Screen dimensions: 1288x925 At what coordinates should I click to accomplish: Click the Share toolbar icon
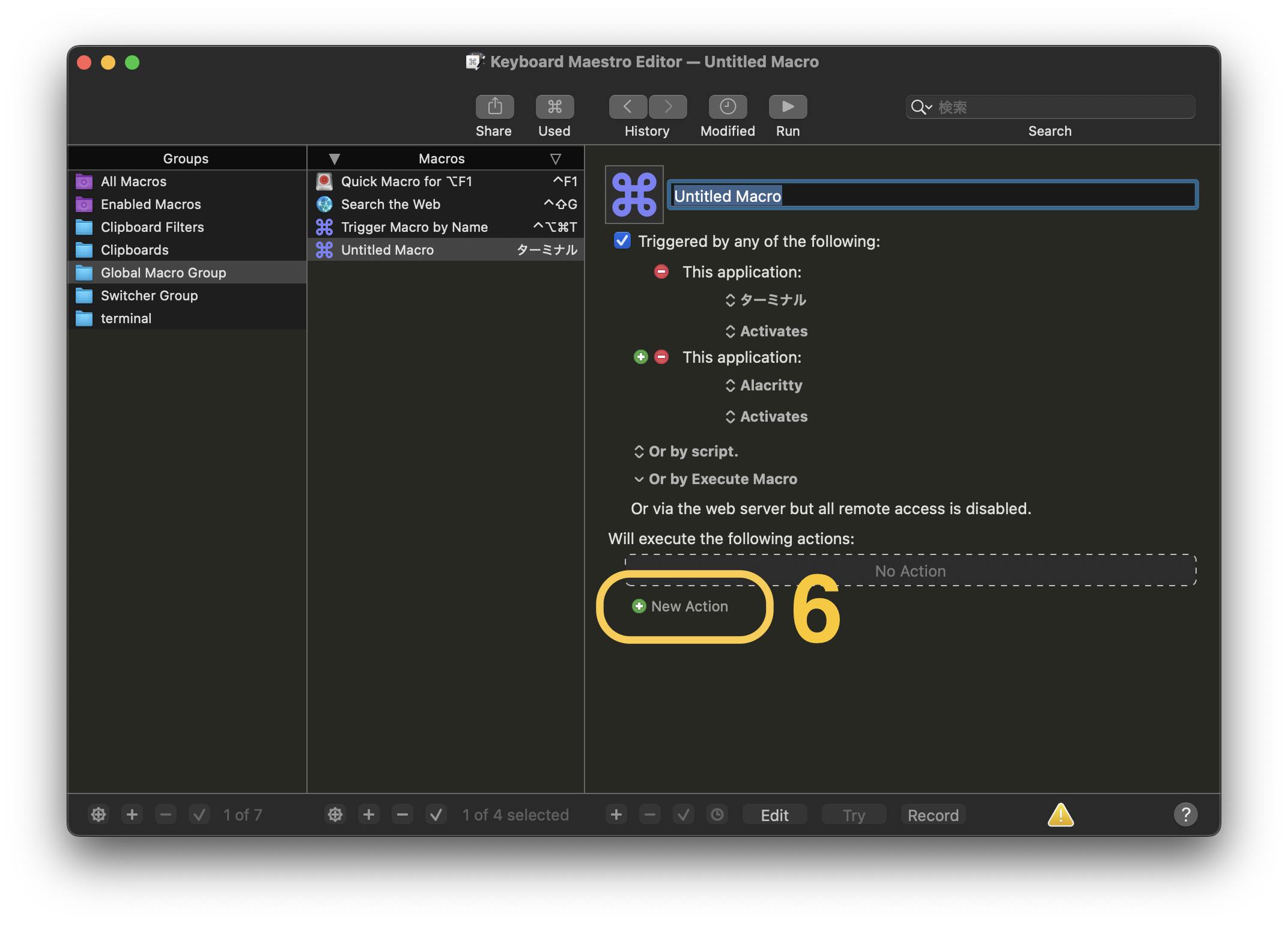point(494,107)
